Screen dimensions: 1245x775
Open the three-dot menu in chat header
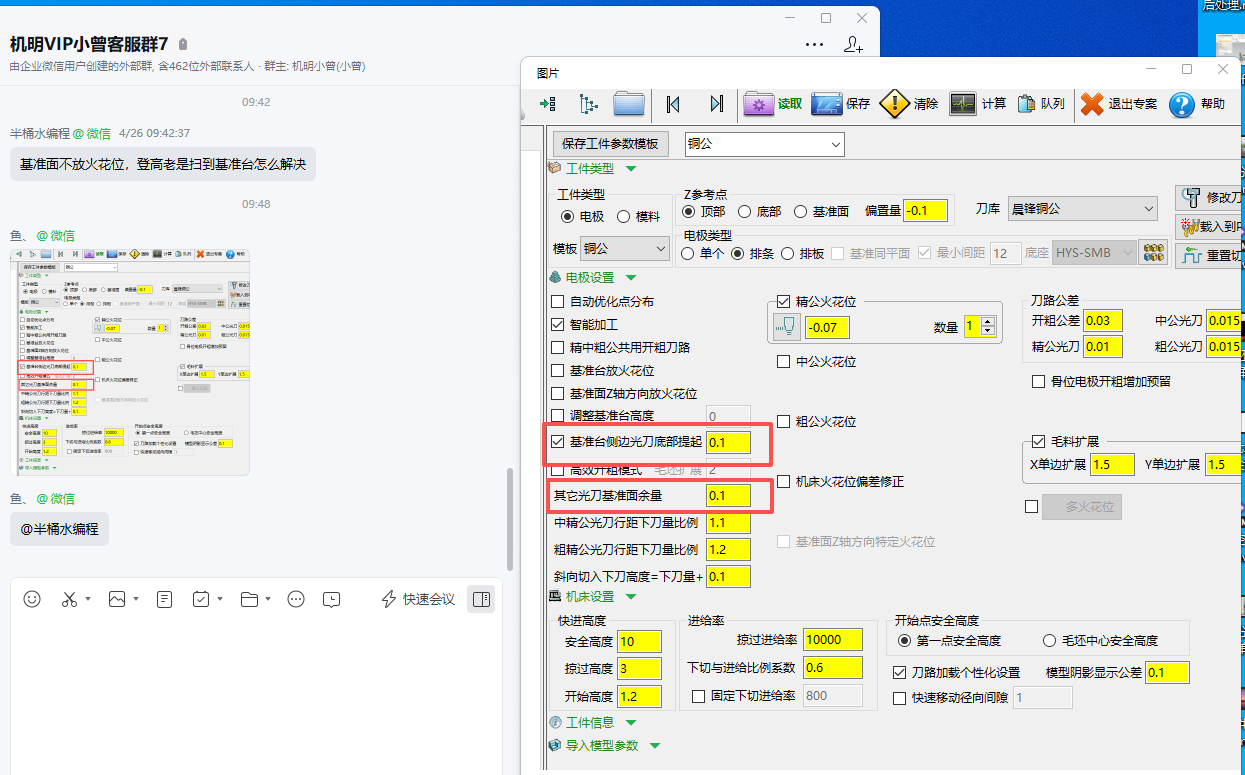coord(815,44)
